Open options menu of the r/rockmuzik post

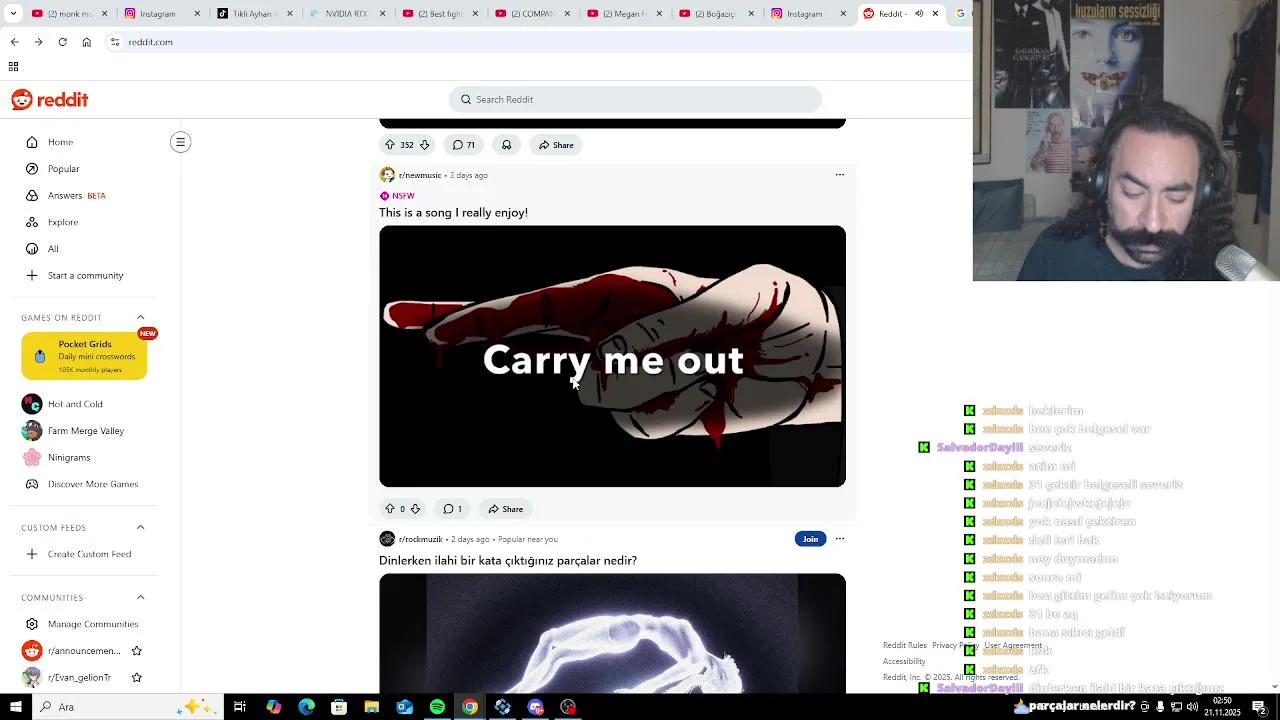(840, 539)
